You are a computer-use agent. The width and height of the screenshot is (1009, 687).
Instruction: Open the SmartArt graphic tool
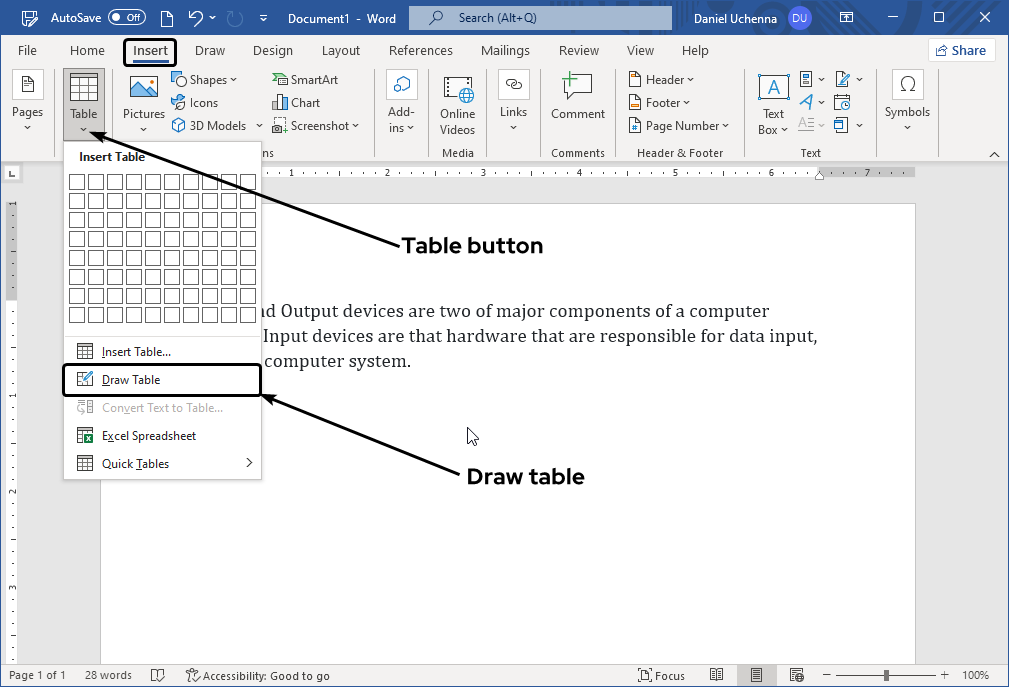[x=305, y=80]
